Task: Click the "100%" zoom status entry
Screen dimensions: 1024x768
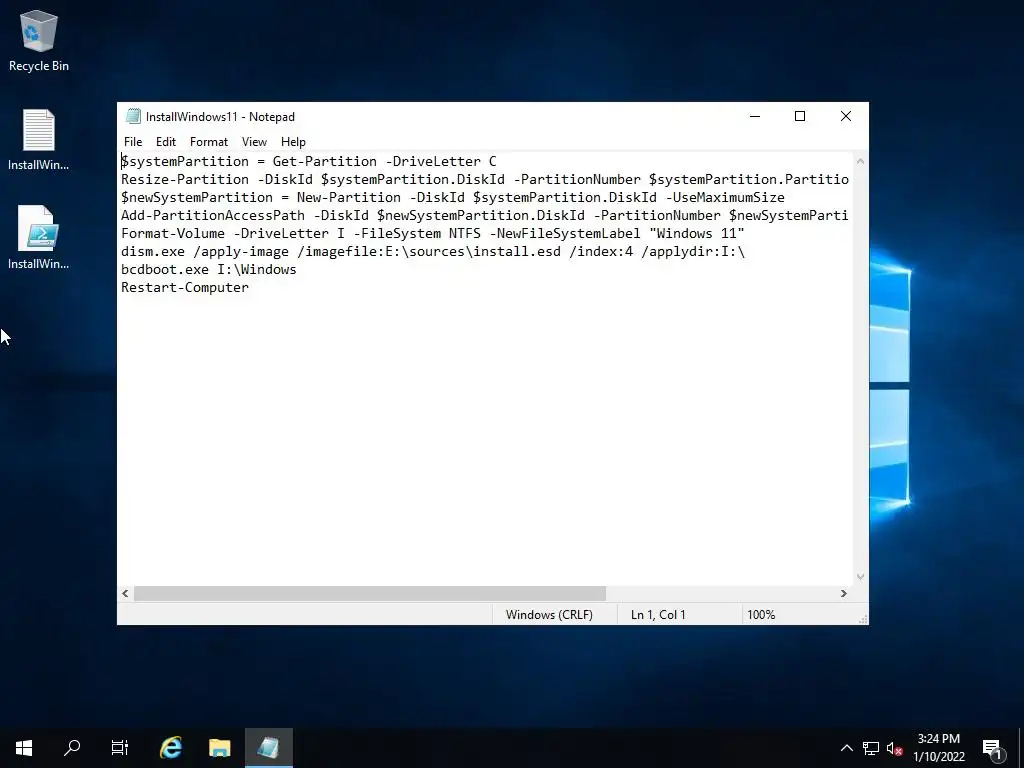Action: [x=761, y=615]
